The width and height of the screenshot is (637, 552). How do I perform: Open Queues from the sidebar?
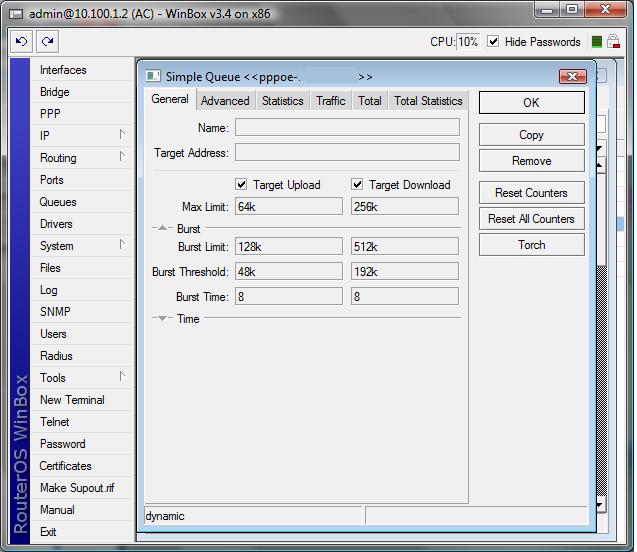point(82,201)
